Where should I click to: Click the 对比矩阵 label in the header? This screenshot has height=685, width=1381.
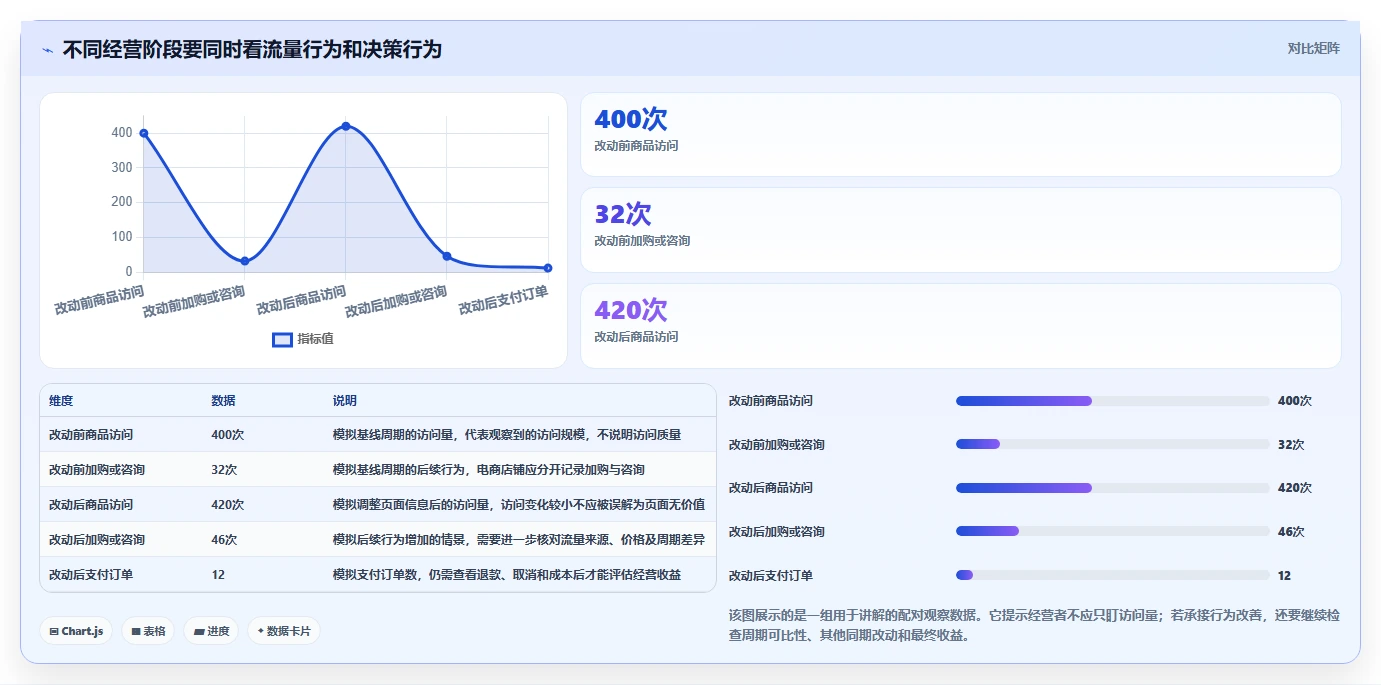pos(1313,48)
